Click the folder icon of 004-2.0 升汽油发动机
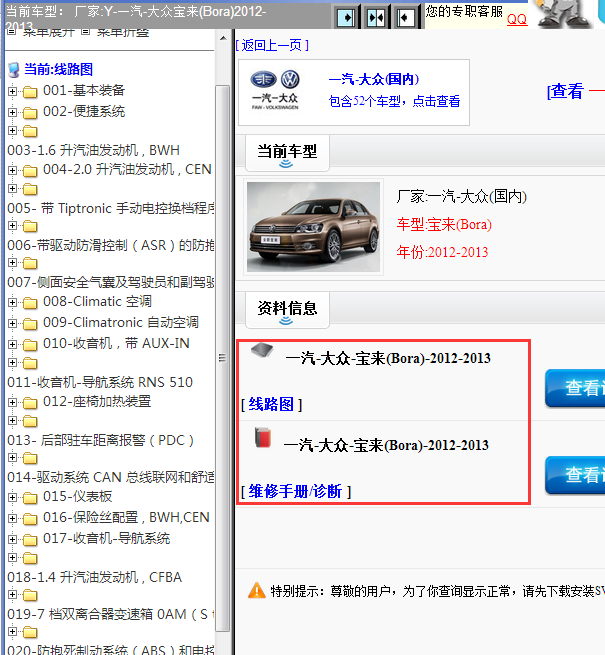This screenshot has width=605, height=655. click(x=30, y=170)
